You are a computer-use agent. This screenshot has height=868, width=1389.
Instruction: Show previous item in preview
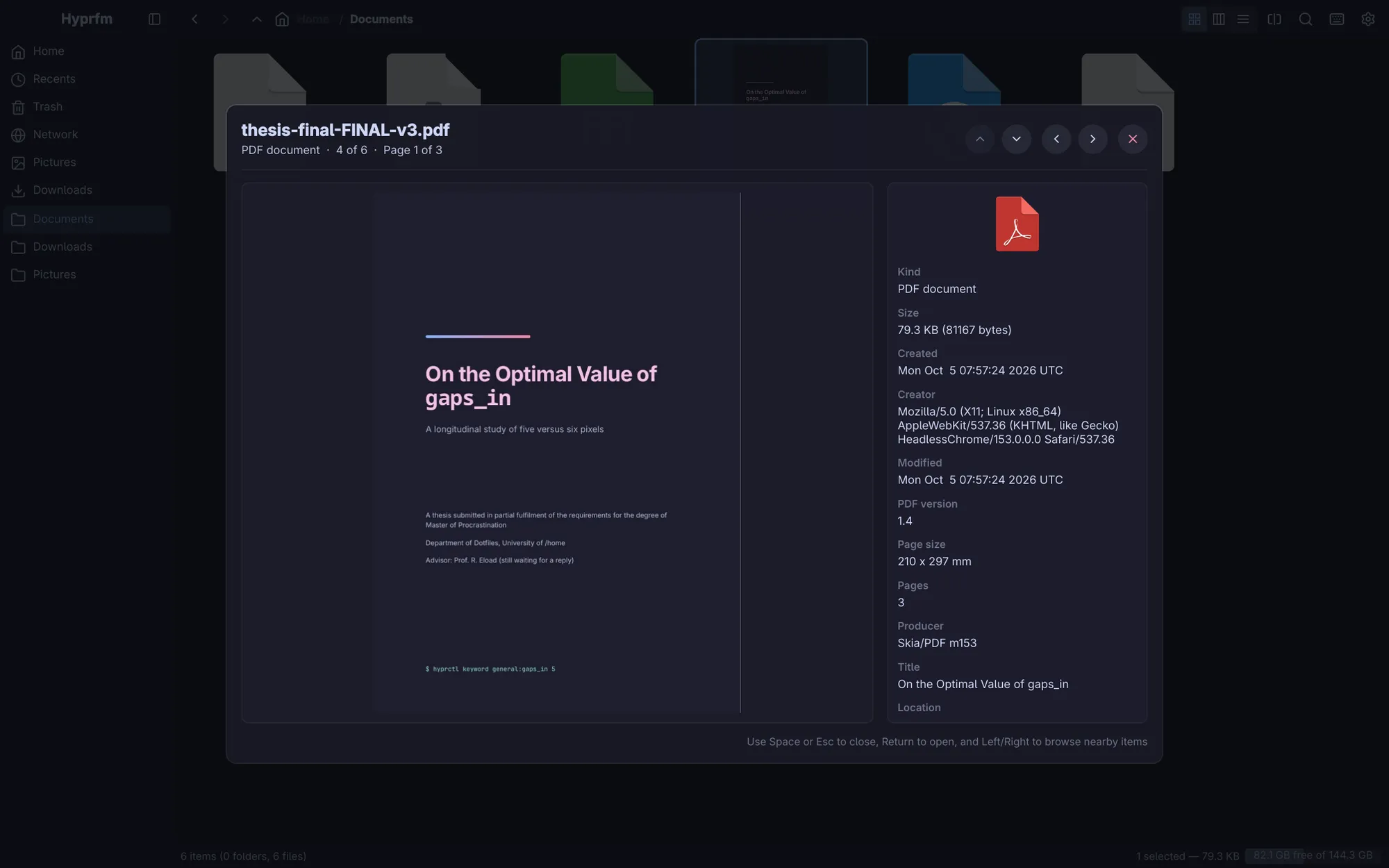point(1056,139)
